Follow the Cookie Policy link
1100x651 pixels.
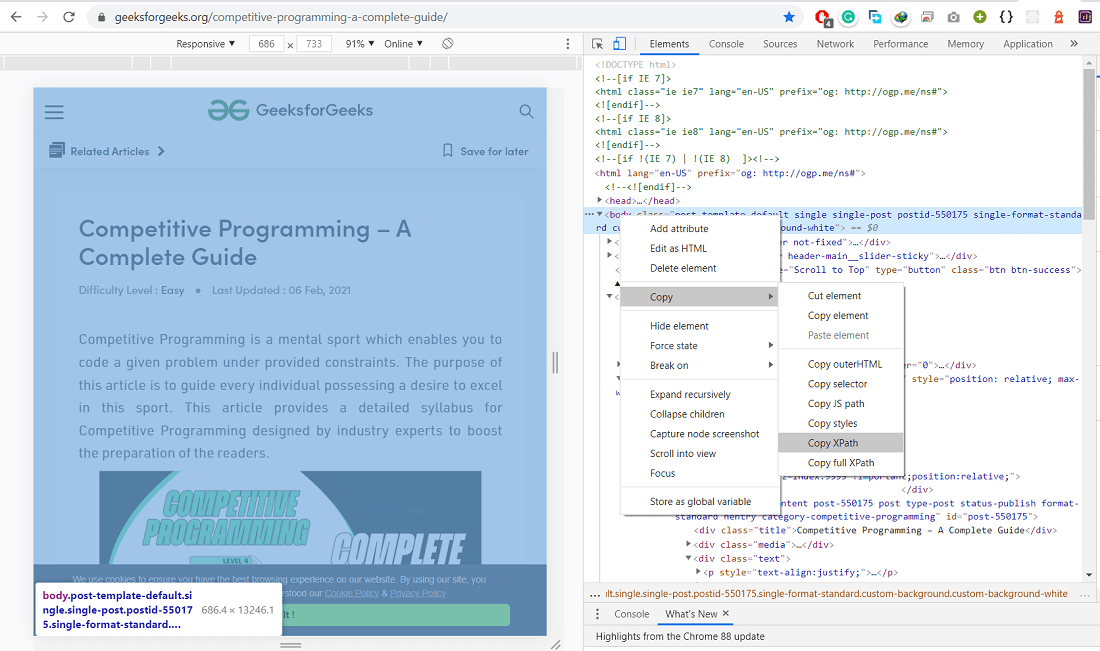coord(351,593)
